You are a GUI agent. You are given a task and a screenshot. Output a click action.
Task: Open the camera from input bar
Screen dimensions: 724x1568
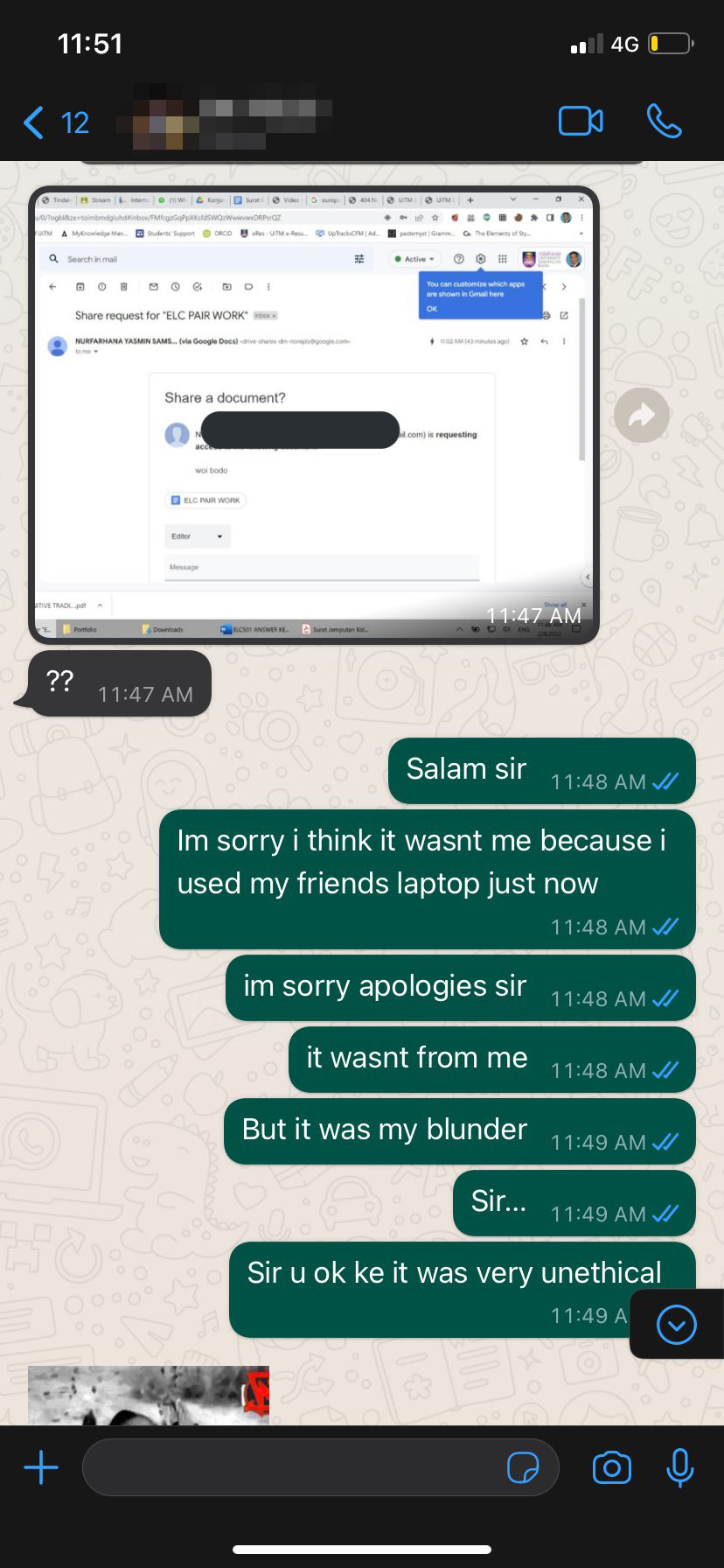611,1467
